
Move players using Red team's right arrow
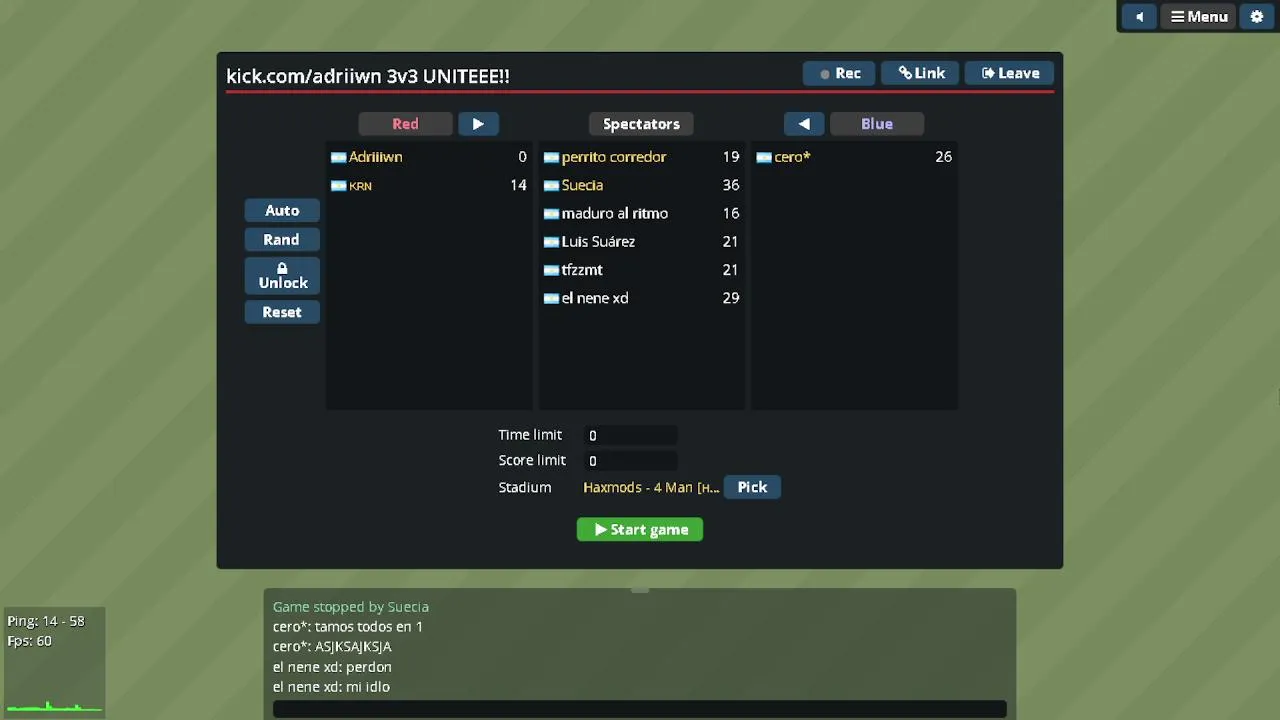coord(478,124)
